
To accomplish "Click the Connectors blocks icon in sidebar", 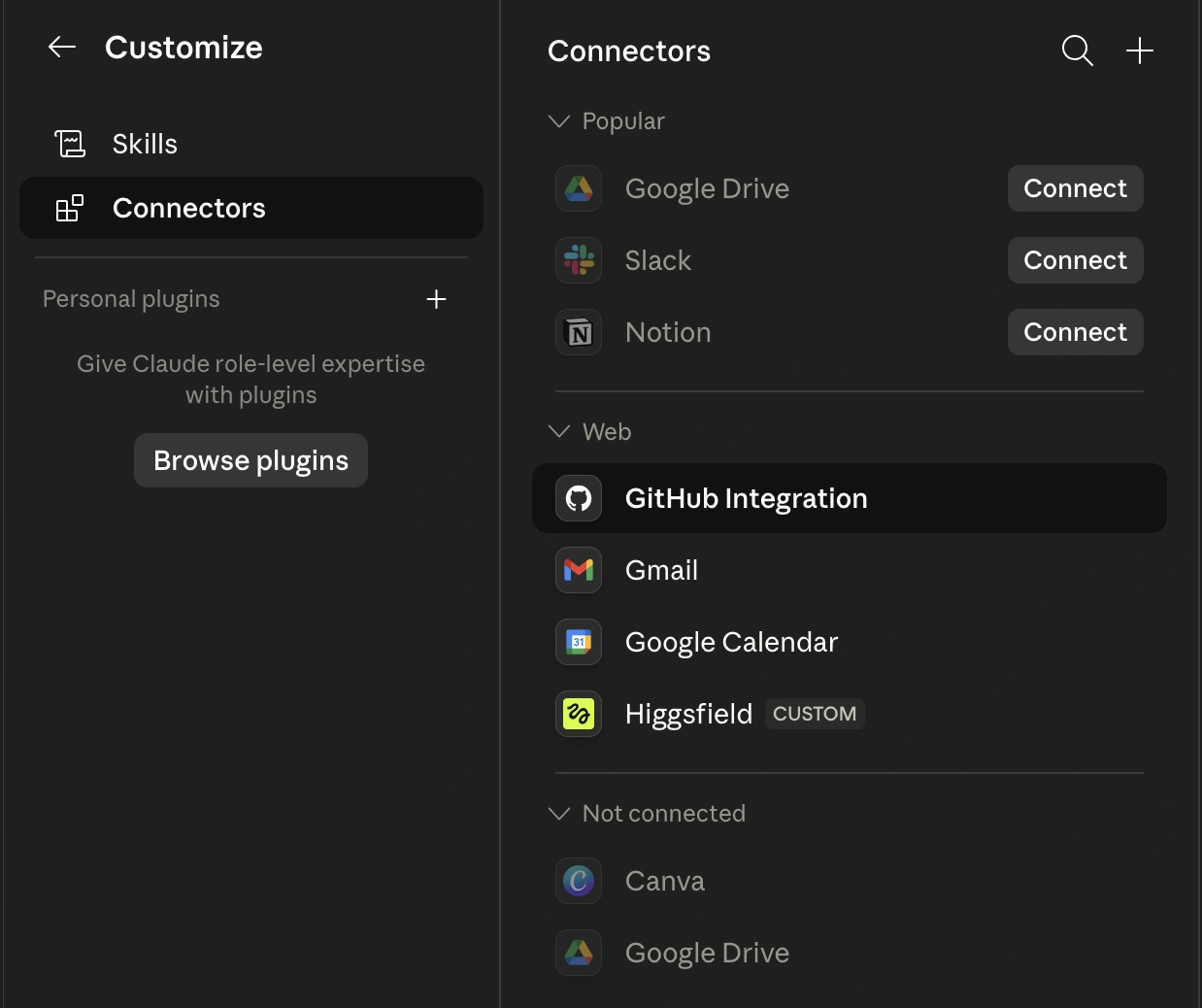I will (70, 208).
